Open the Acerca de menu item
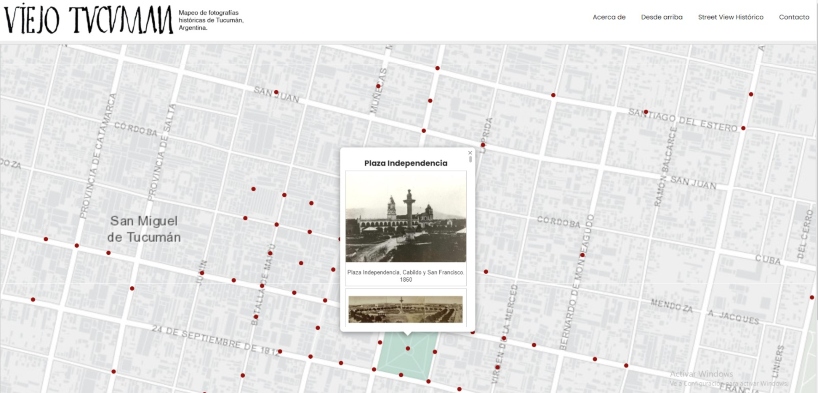818x393 pixels. click(x=609, y=17)
